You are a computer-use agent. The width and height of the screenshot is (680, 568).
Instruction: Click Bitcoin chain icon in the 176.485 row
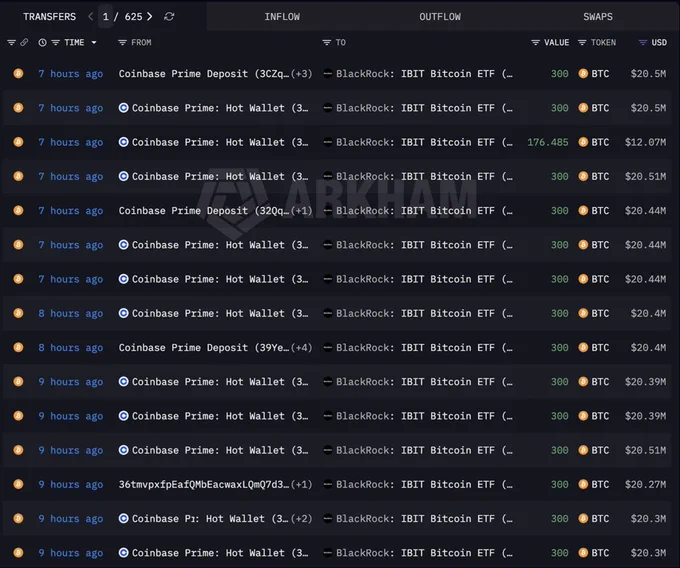18,142
